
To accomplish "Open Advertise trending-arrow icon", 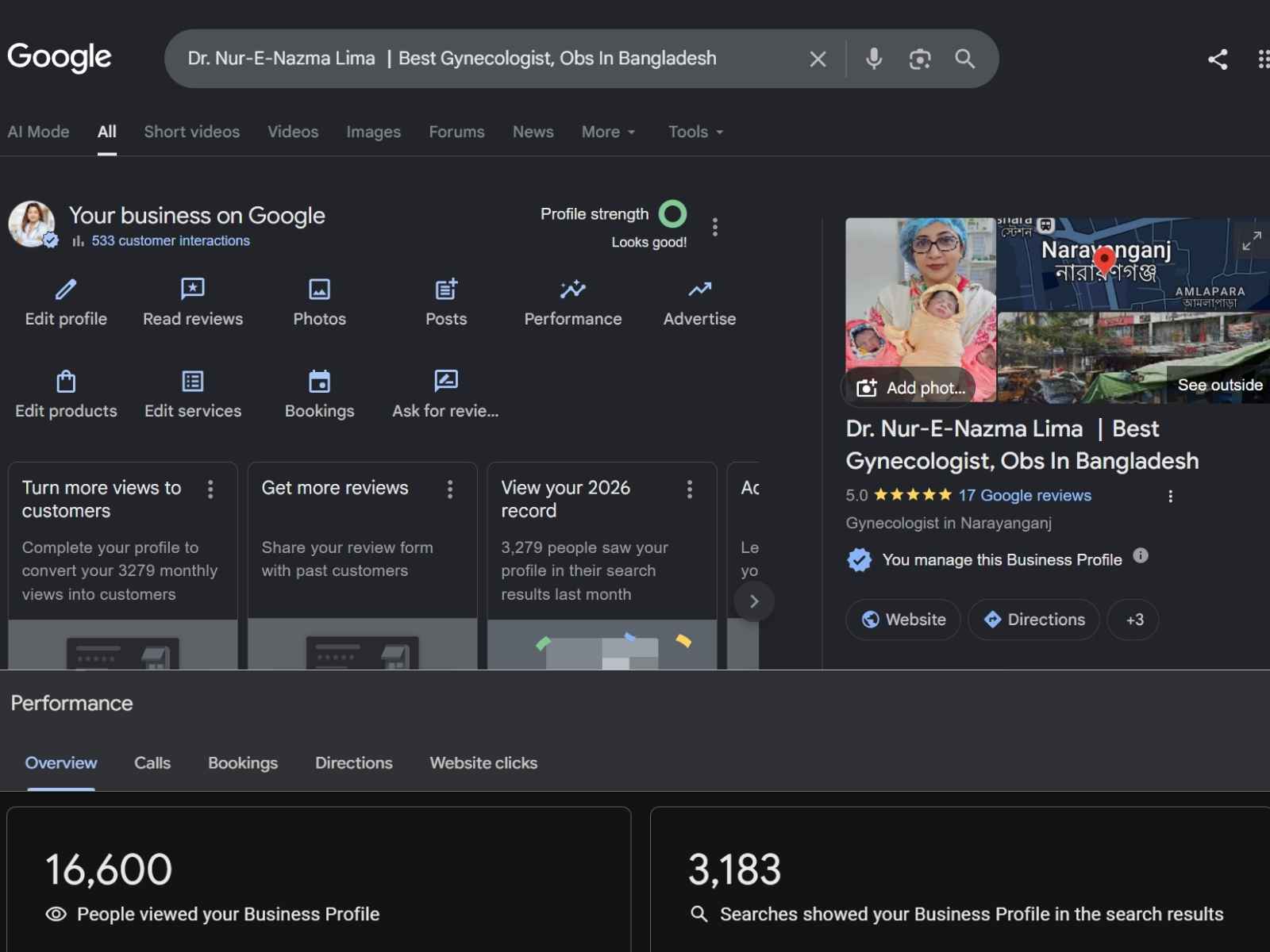I will (700, 290).
